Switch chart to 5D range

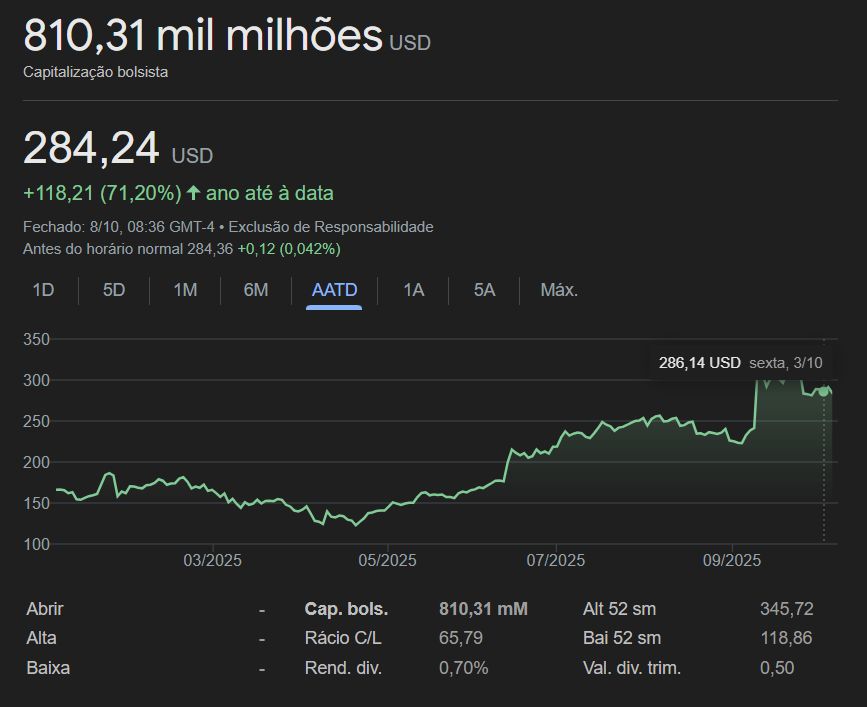(x=114, y=290)
